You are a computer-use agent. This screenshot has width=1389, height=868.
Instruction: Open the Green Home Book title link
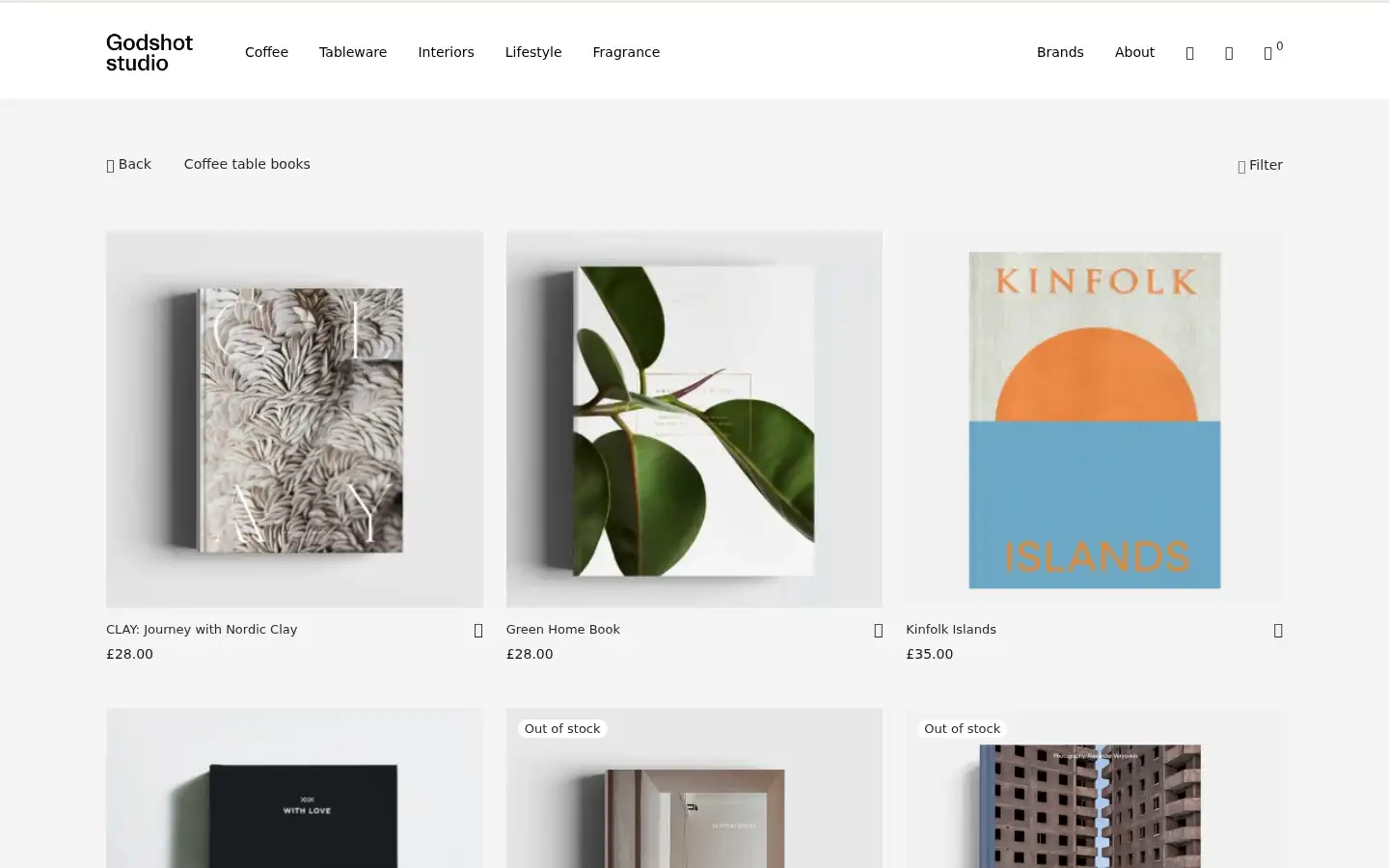[563, 629]
